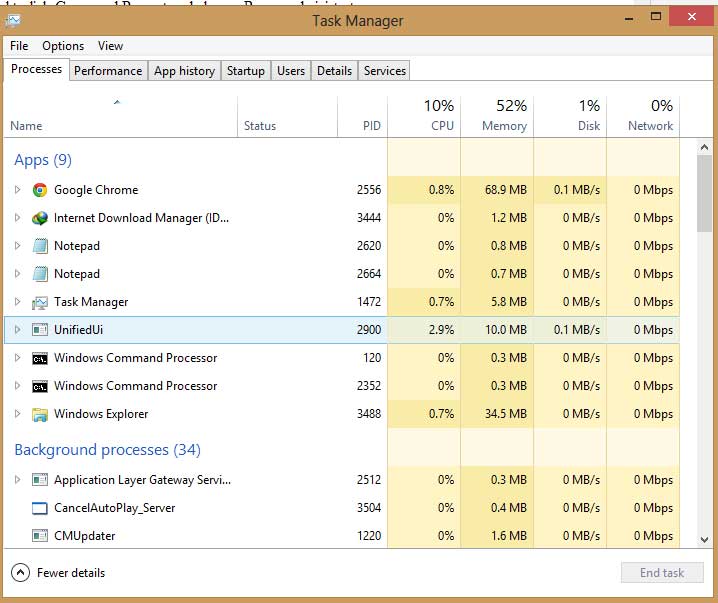Click the Windows Explorer folder icon
Image resolution: width=718 pixels, height=603 pixels.
pyautogui.click(x=40, y=414)
